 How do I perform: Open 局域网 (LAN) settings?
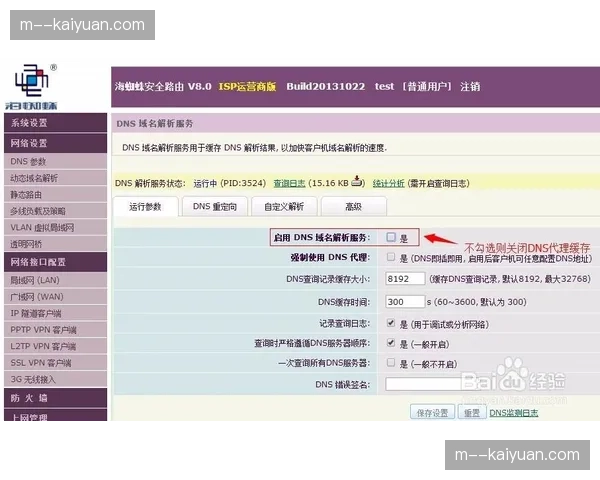coord(55,280)
